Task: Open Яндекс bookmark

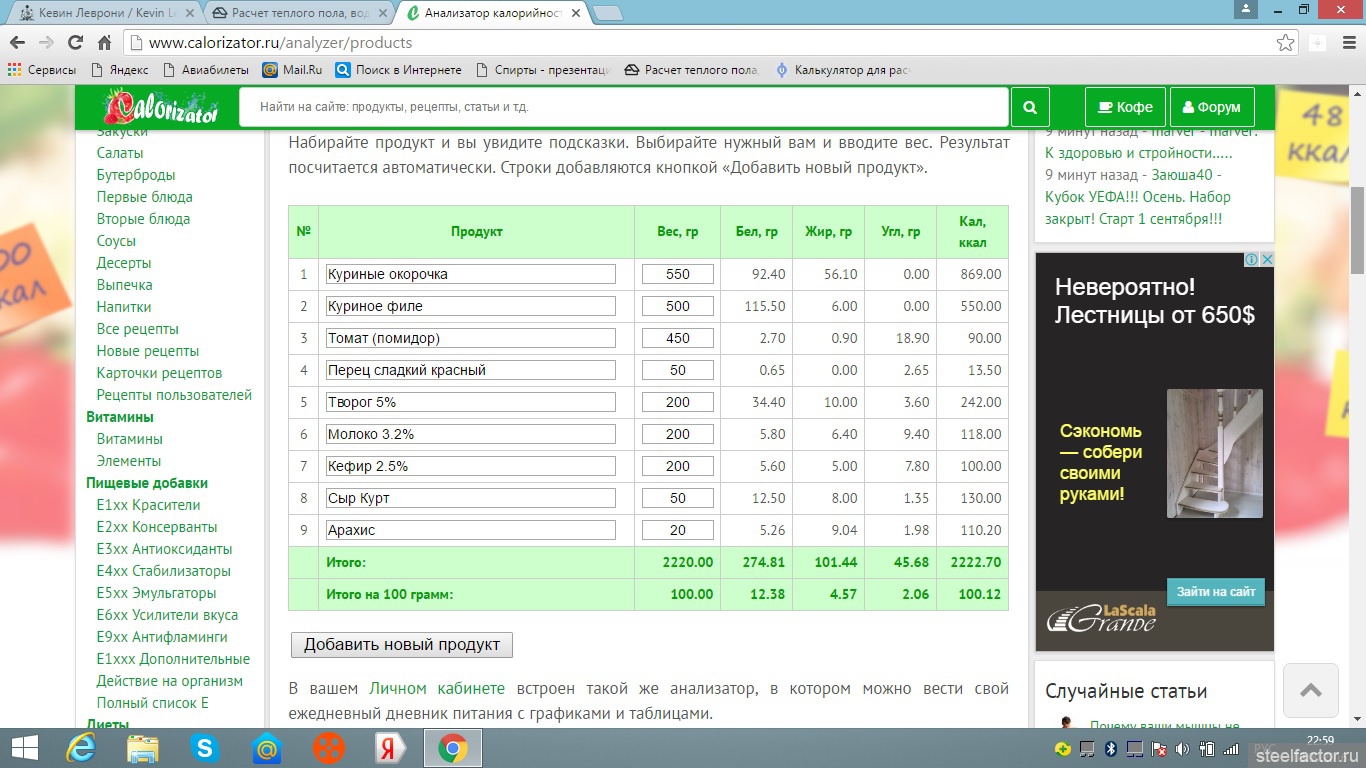Action: [x=119, y=70]
